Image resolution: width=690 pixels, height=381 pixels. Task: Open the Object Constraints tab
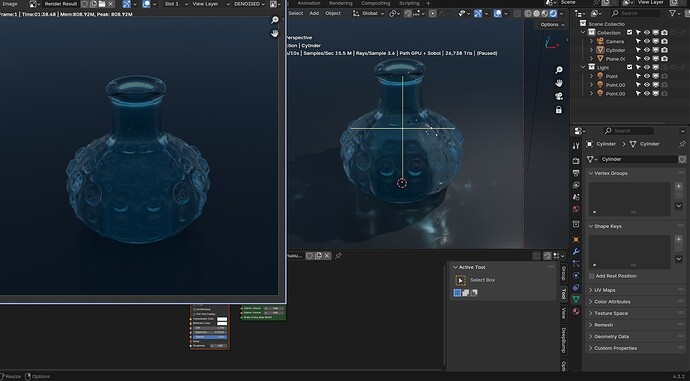point(576,287)
